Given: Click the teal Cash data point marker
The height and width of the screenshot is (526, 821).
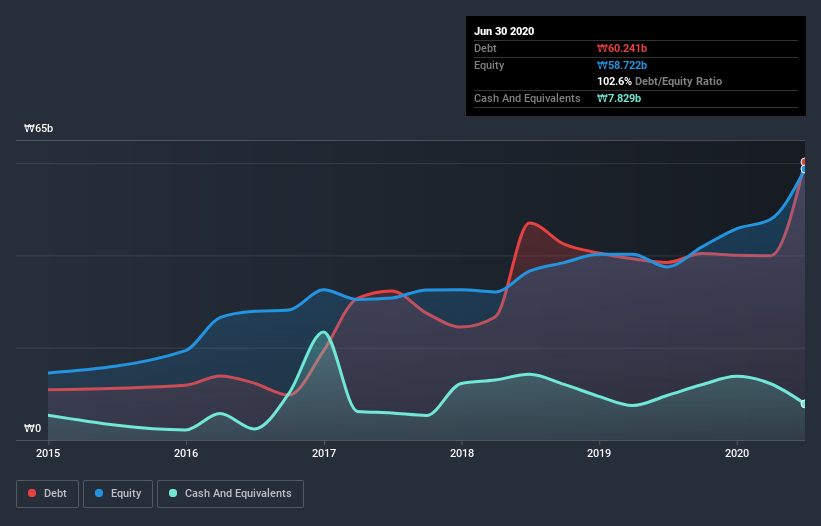Looking at the screenshot, I should (x=804, y=404).
